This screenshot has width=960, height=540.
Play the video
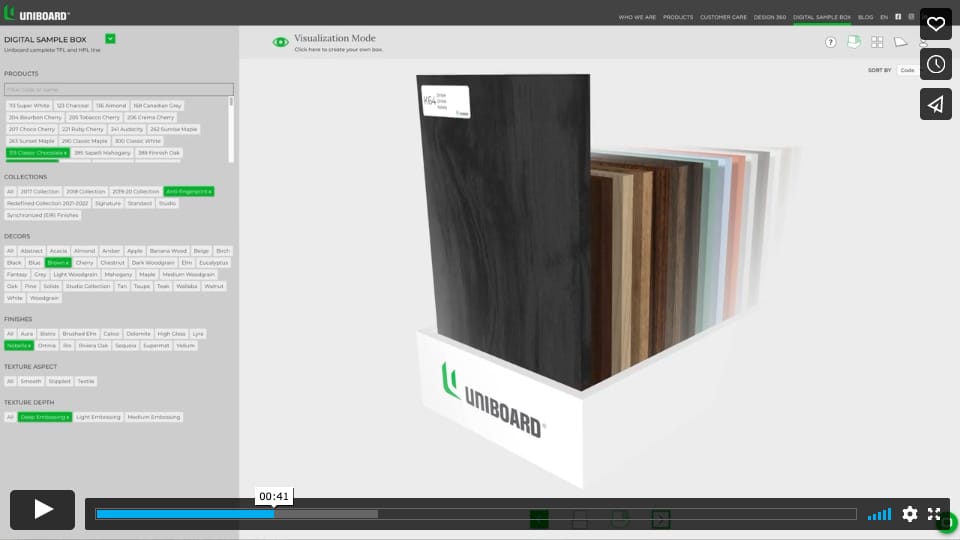pyautogui.click(x=42, y=509)
